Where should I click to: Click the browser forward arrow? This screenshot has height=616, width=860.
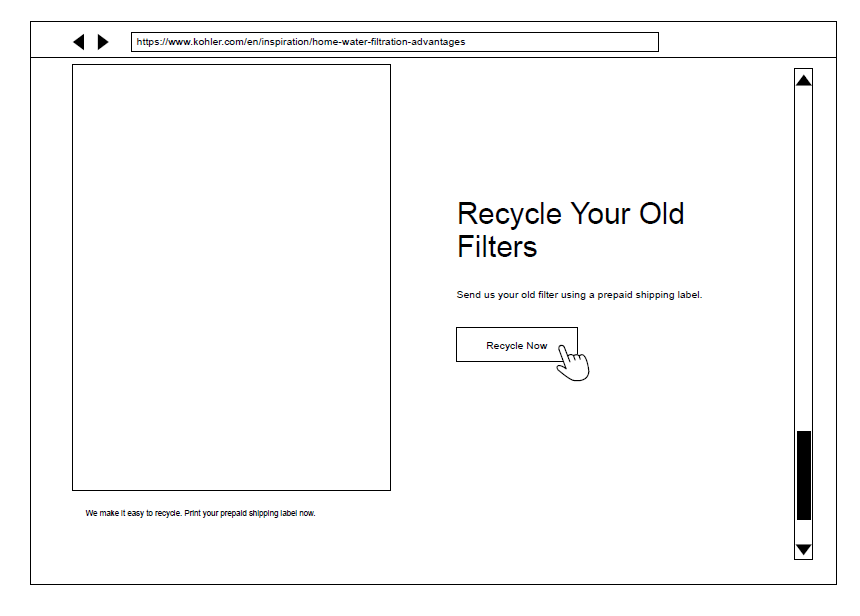coord(103,42)
